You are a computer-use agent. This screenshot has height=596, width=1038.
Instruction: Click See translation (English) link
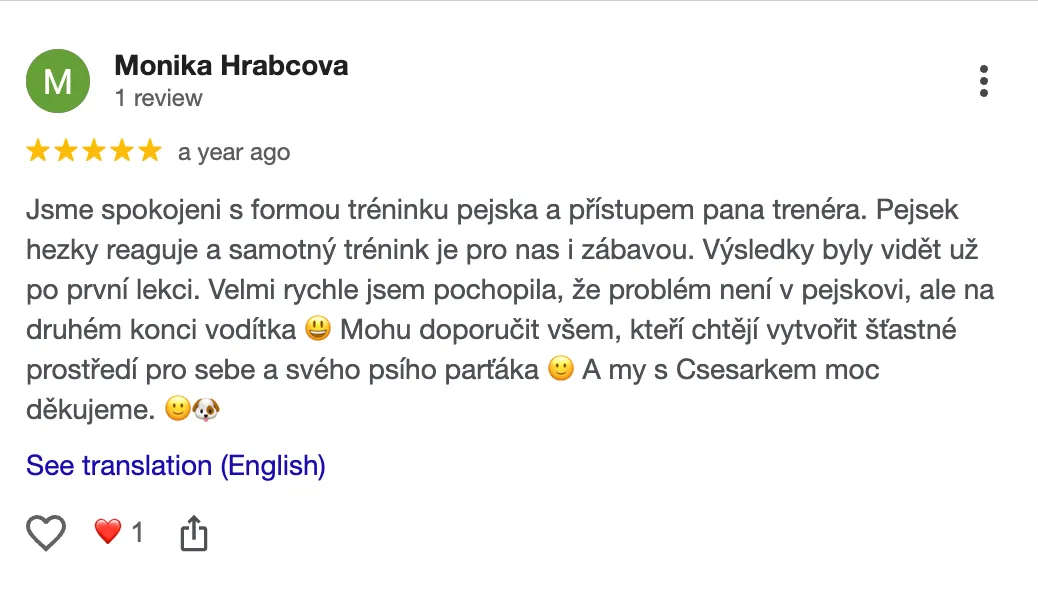pyautogui.click(x=176, y=465)
